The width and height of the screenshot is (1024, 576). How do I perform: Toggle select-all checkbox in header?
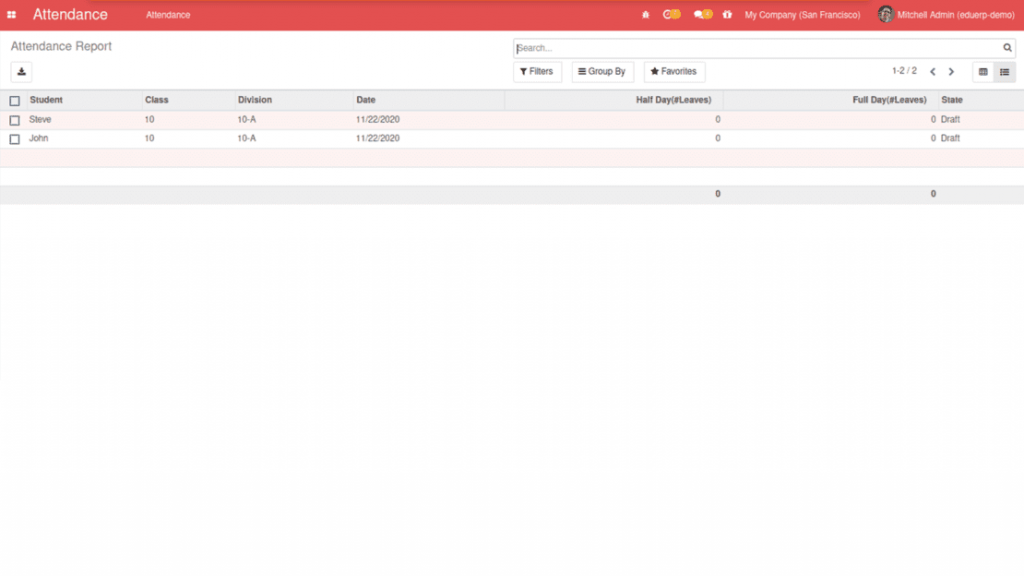[x=14, y=101]
